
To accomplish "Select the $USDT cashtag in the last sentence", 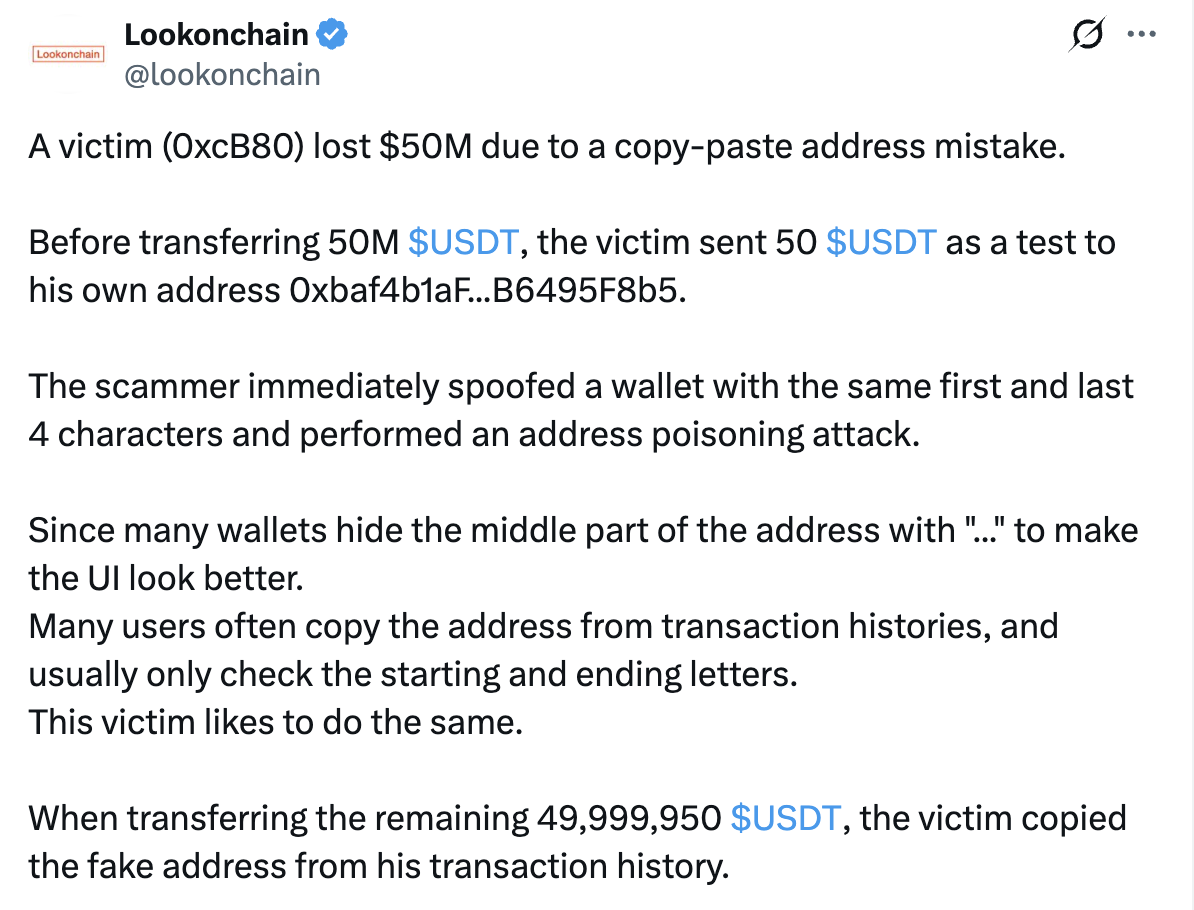I will (x=786, y=818).
